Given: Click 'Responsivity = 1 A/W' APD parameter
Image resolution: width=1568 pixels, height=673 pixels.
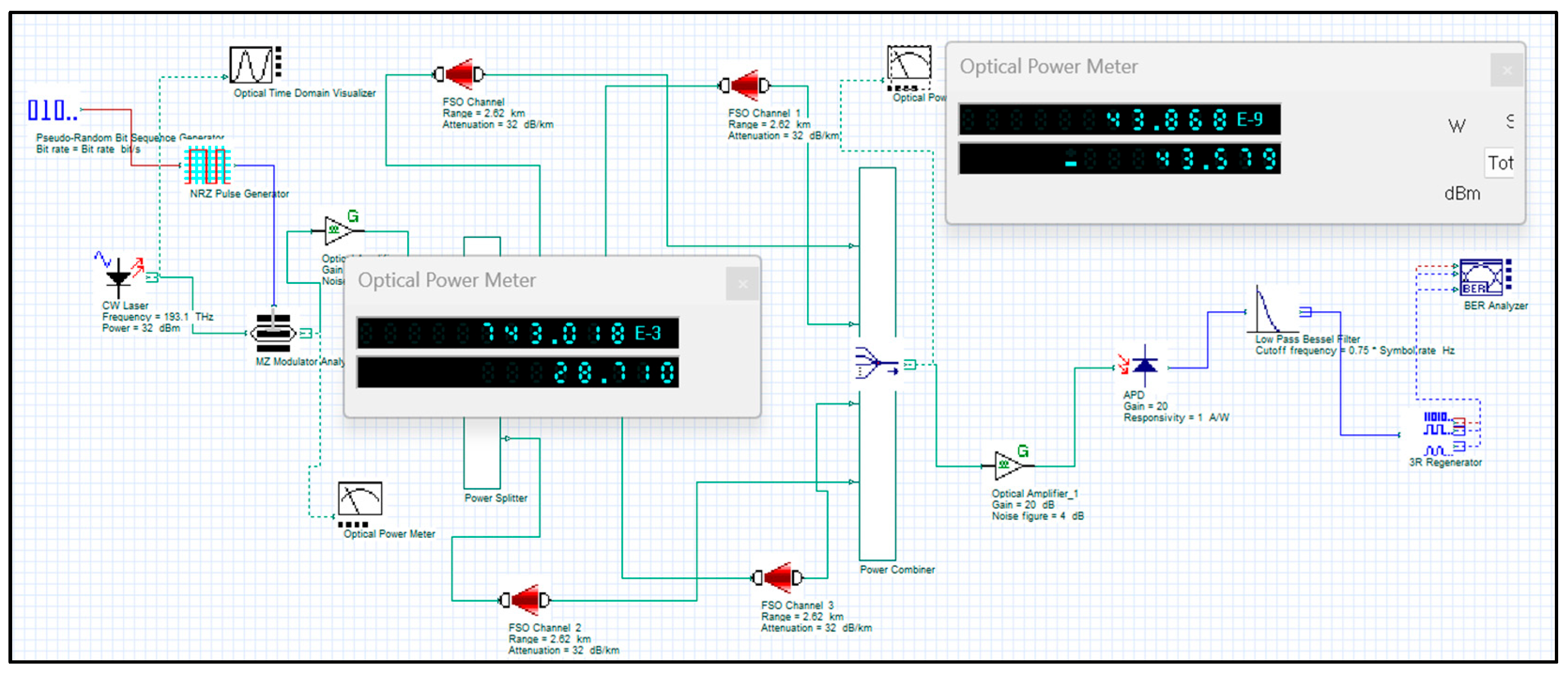Looking at the screenshot, I should [1176, 417].
